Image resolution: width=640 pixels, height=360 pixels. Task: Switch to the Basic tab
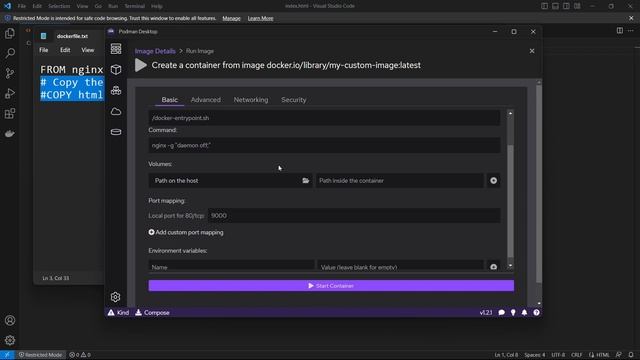tap(169, 100)
